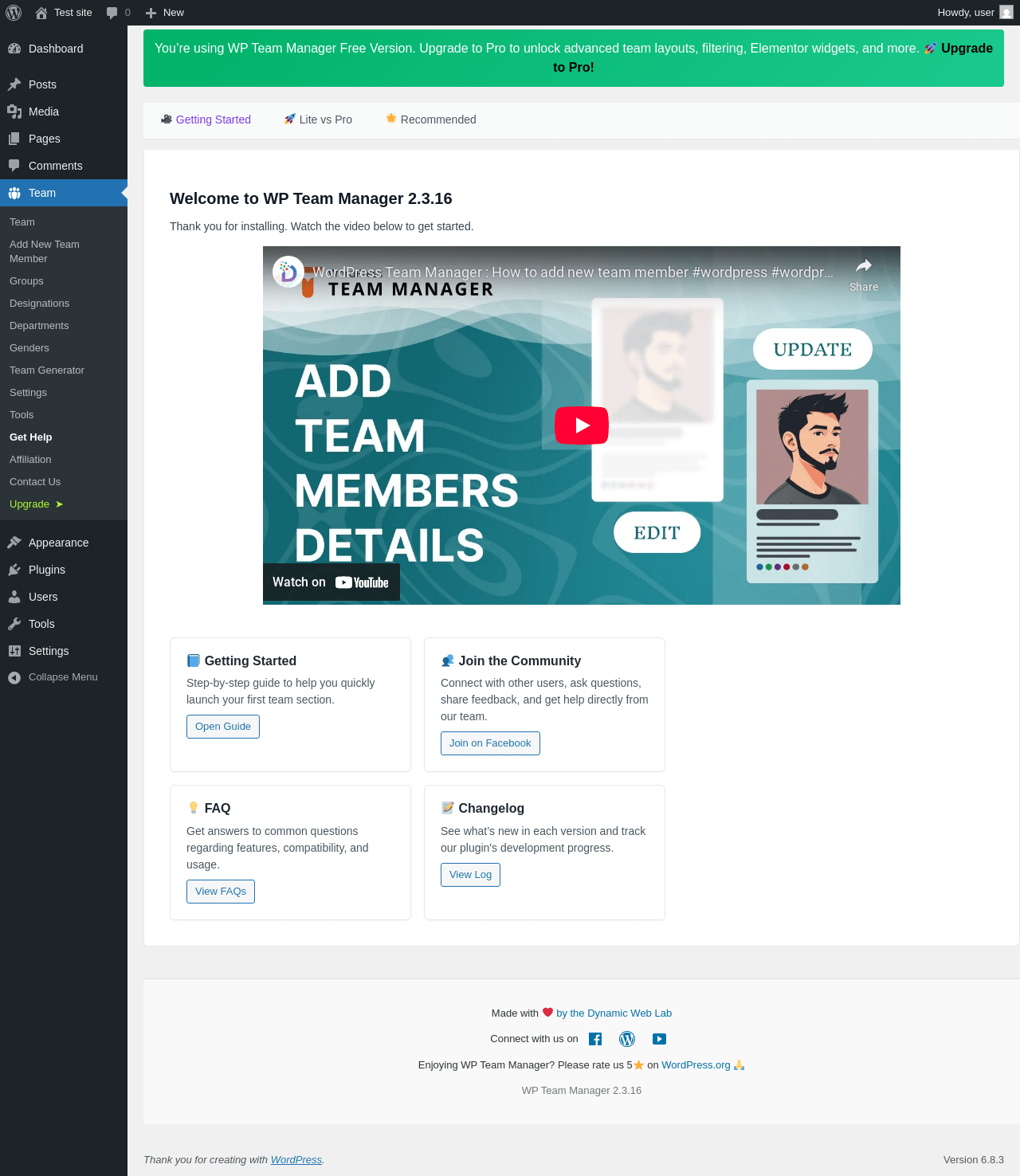Click the Pages icon in sidebar

(14, 139)
